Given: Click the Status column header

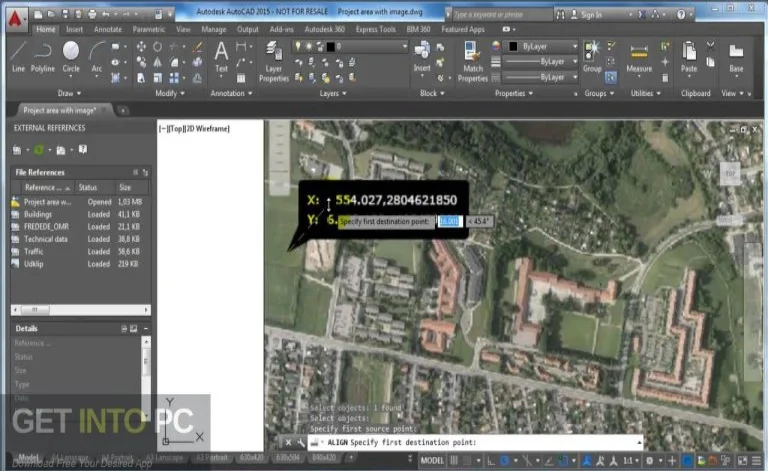Looking at the screenshot, I should 94,188.
